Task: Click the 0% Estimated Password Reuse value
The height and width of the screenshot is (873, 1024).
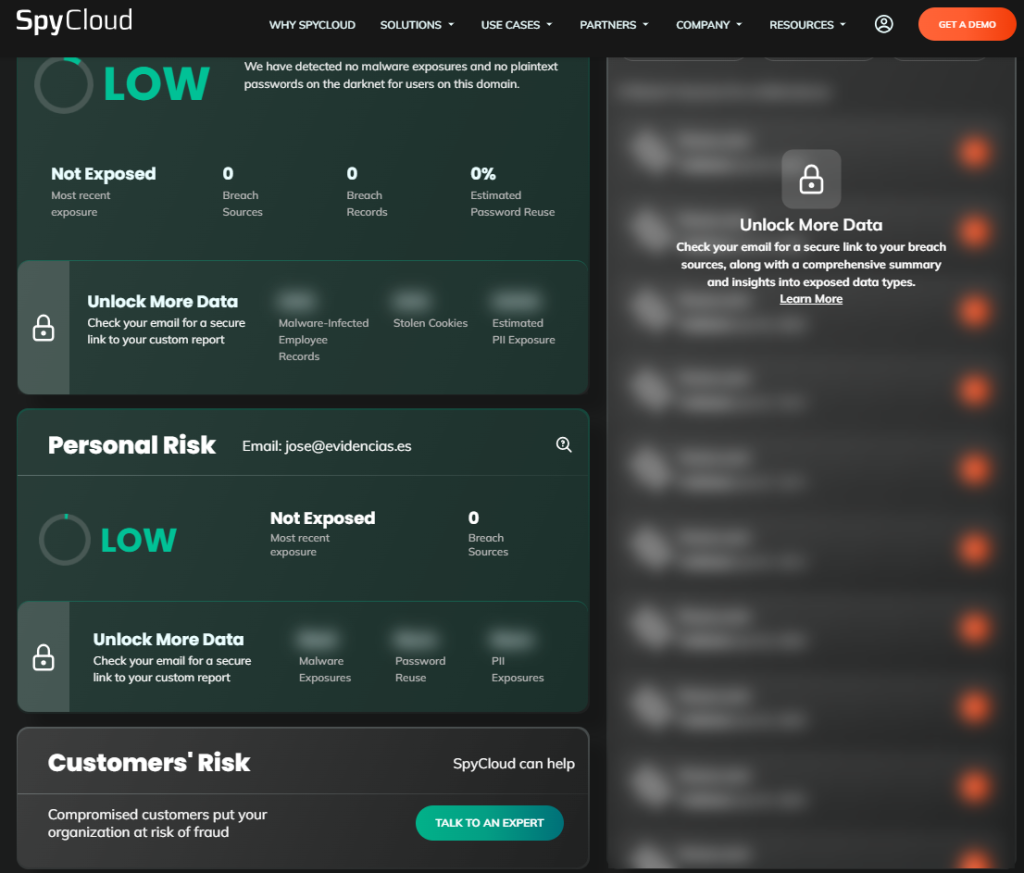Action: (483, 174)
